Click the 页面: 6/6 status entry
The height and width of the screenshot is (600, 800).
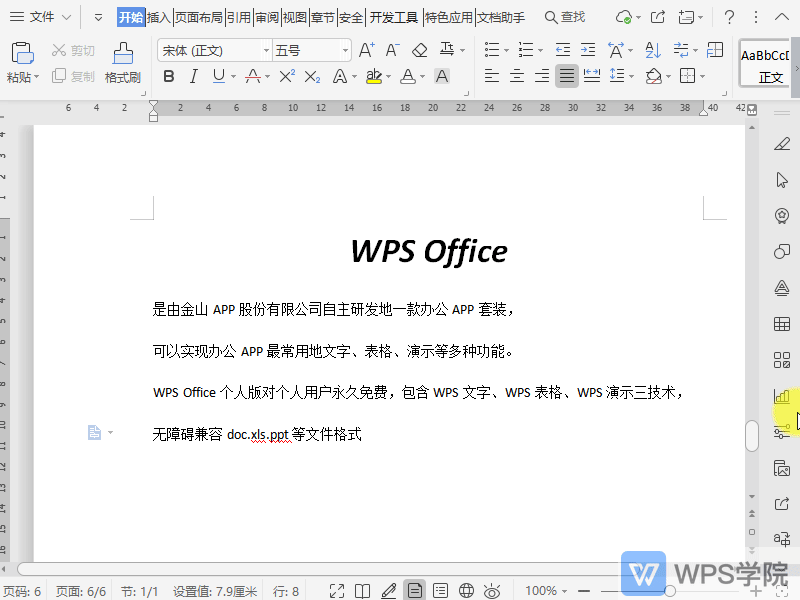click(81, 591)
